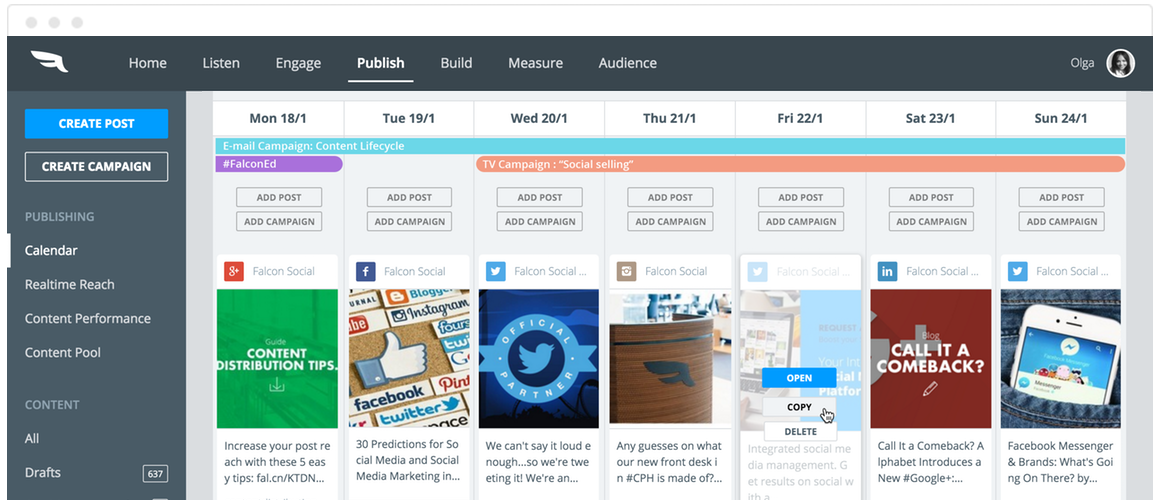Screen dimensions: 1160x500
Task: Click the Falcon logo in the top bar
Action: pos(50,62)
